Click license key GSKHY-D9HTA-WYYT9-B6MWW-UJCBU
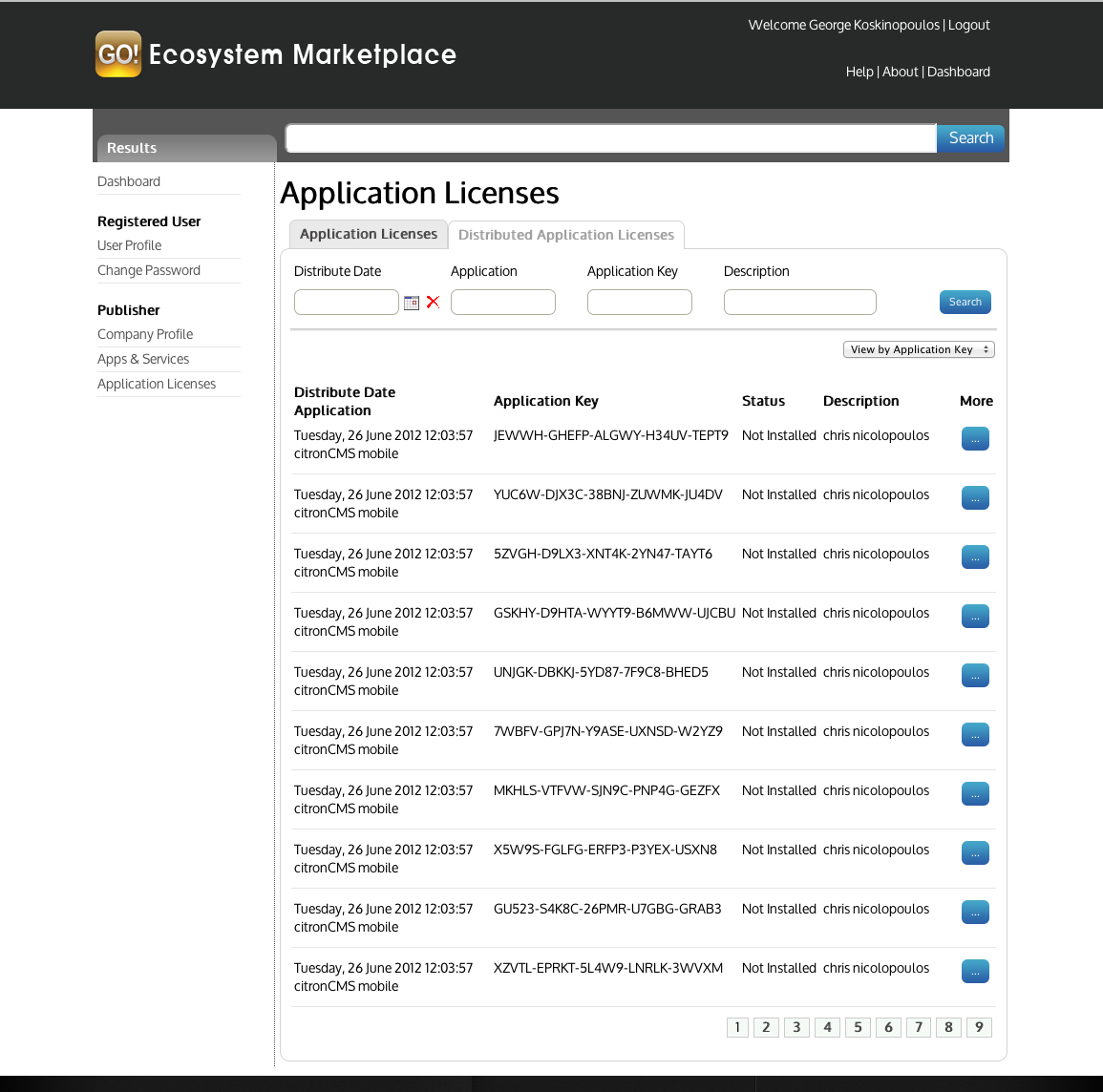 pyautogui.click(x=615, y=613)
